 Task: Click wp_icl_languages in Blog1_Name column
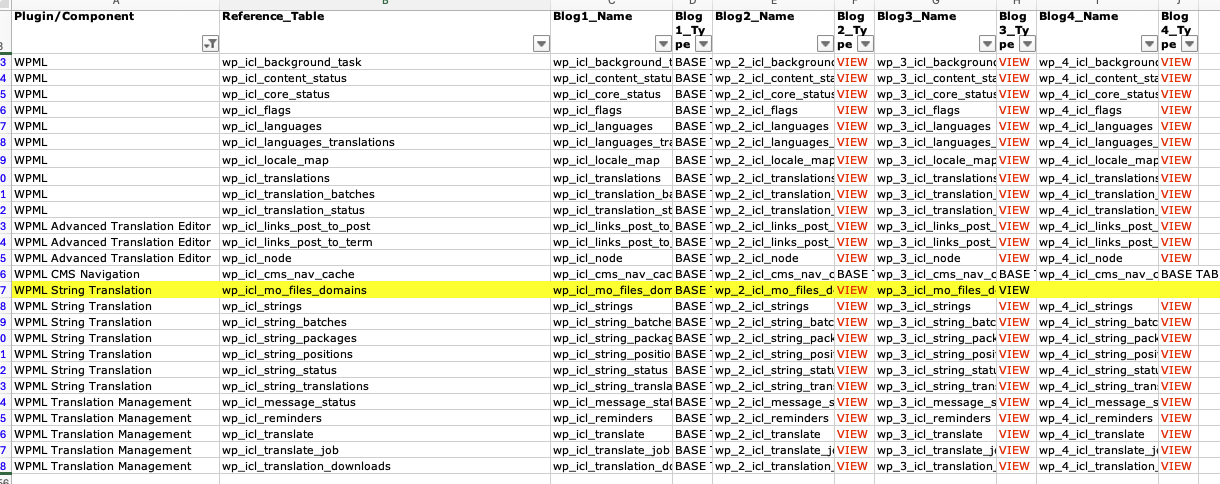coord(603,126)
